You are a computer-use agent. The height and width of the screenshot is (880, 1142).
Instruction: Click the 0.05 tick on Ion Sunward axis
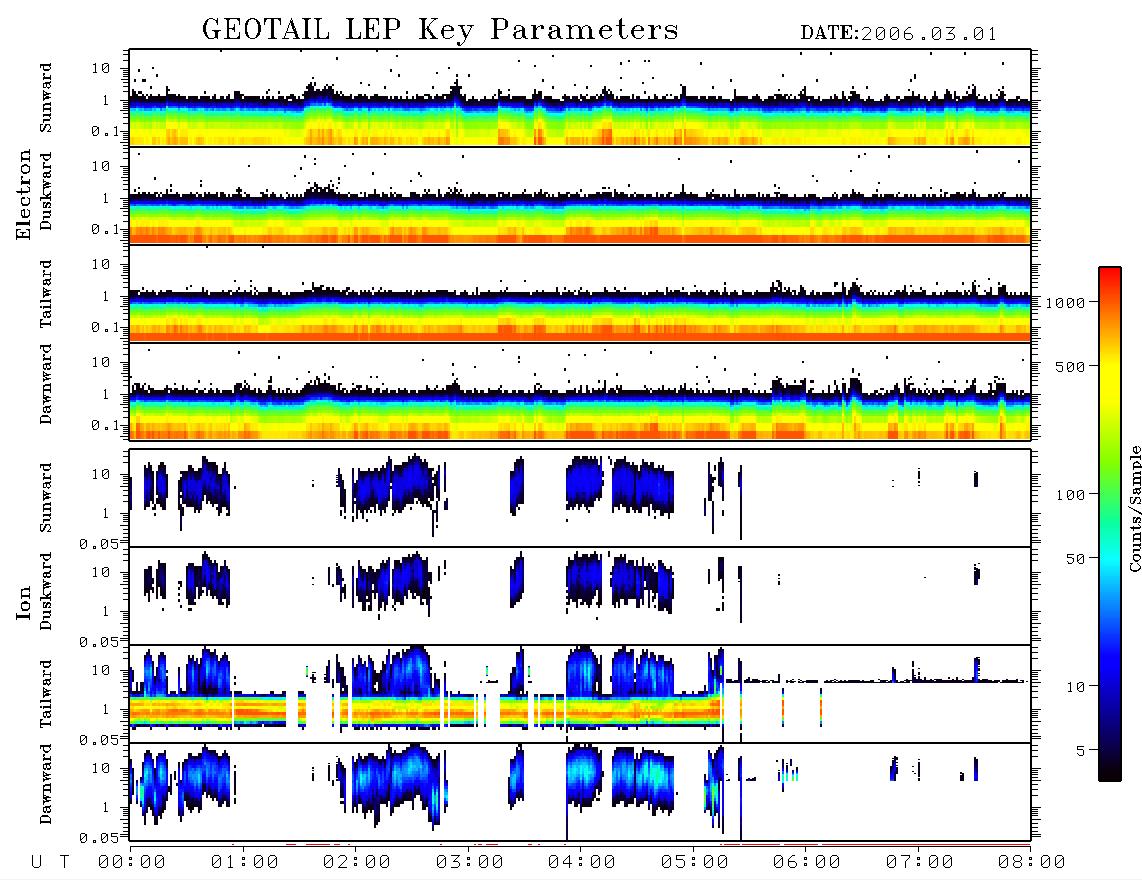(99, 544)
